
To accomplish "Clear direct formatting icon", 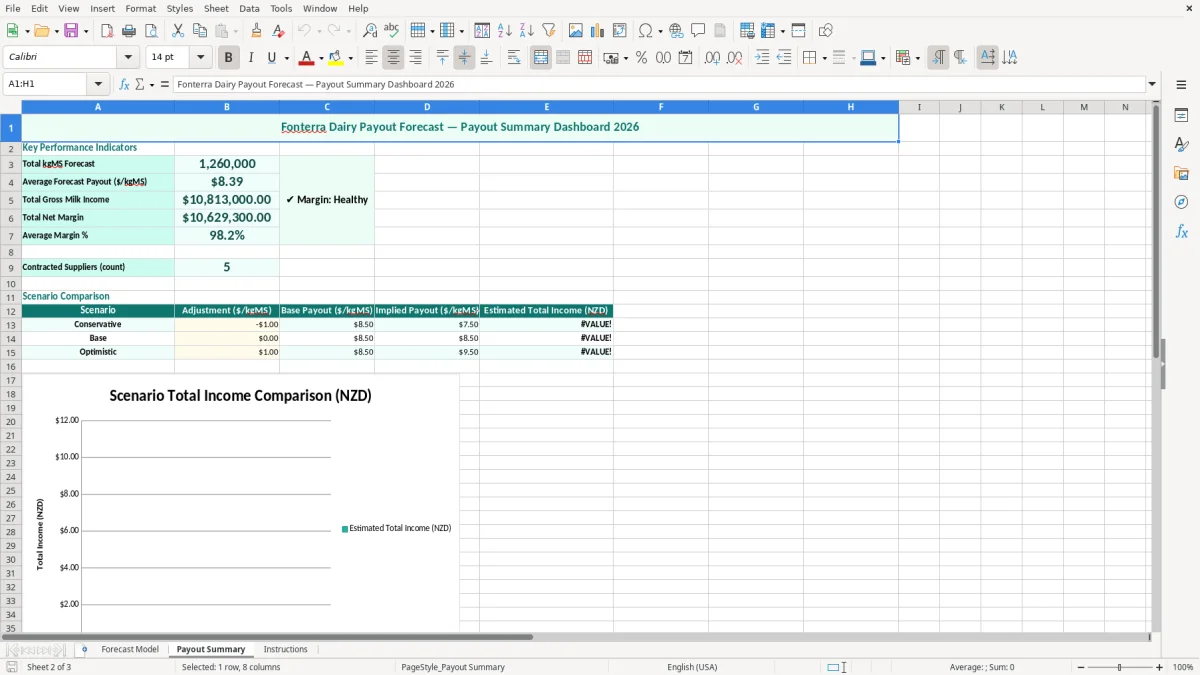I will click(x=278, y=31).
